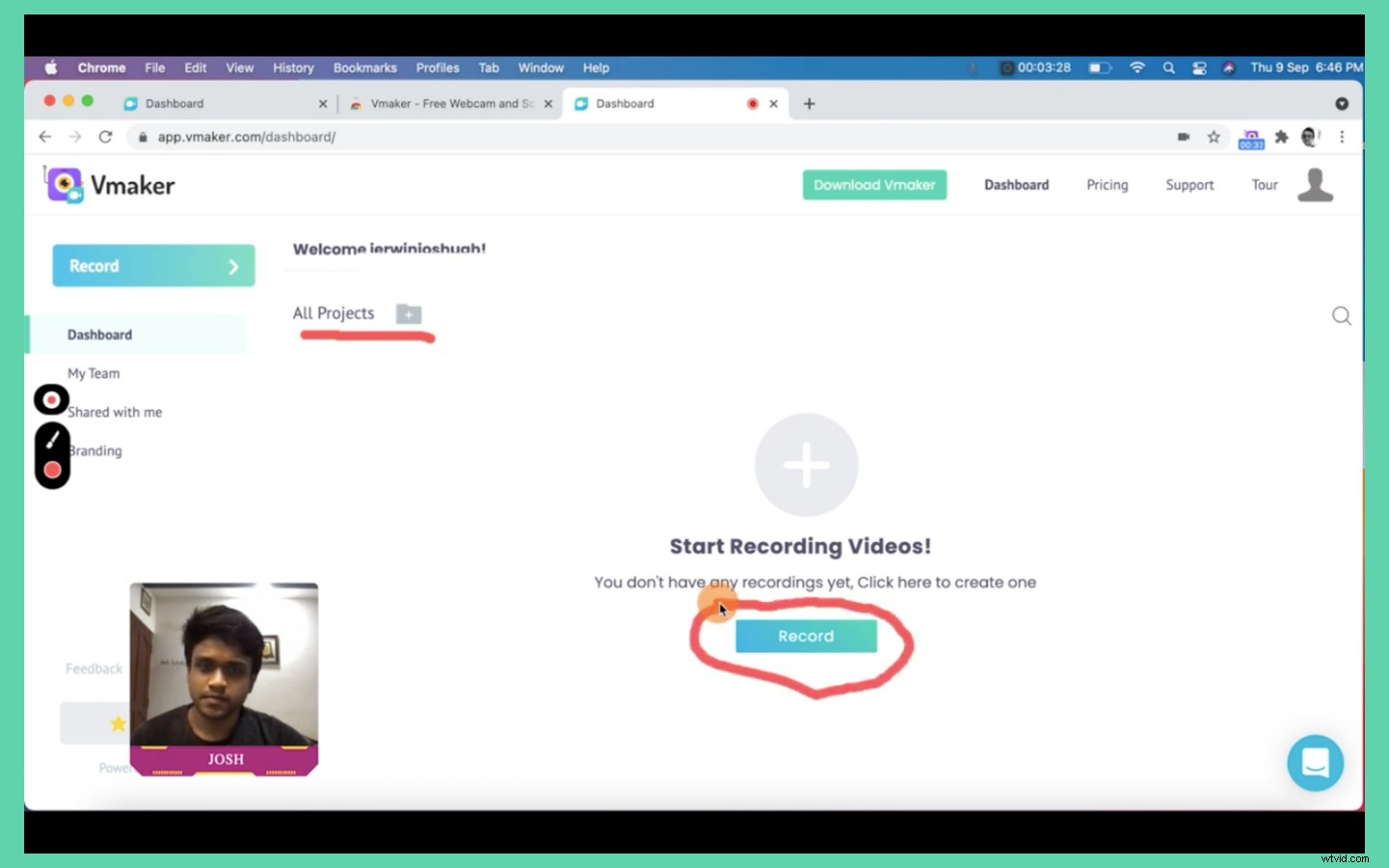Open the live chat bubble bottom right
This screenshot has height=868, width=1389.
coord(1315,763)
